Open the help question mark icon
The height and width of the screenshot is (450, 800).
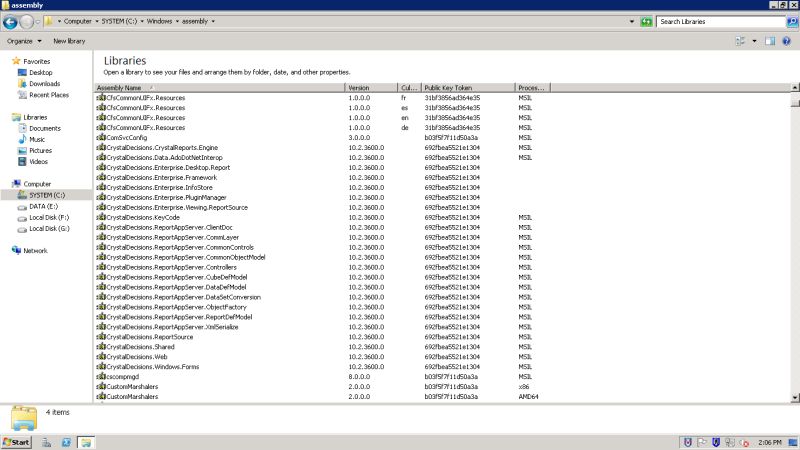(786, 41)
